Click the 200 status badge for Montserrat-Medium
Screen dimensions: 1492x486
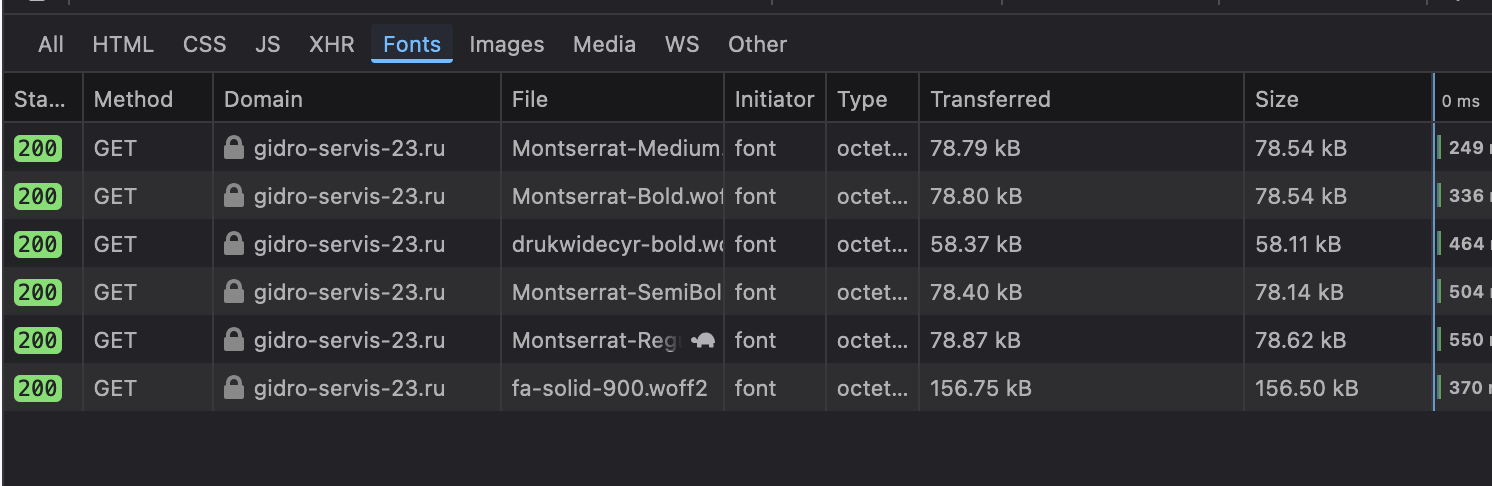(38, 148)
